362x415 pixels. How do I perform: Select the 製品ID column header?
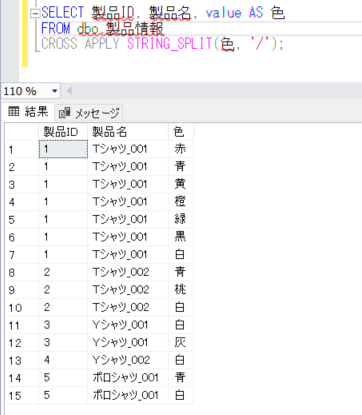(63, 132)
